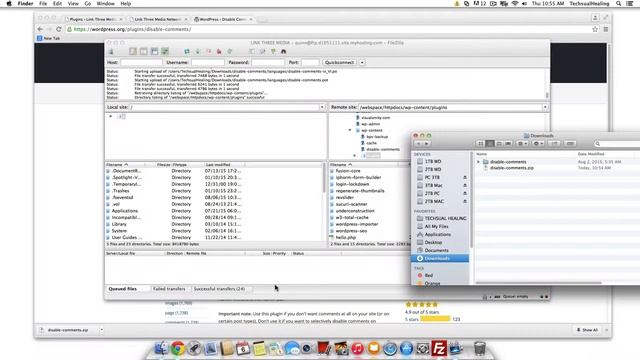Open the Trash in the Dock
The image size is (640, 360).
point(480,349)
